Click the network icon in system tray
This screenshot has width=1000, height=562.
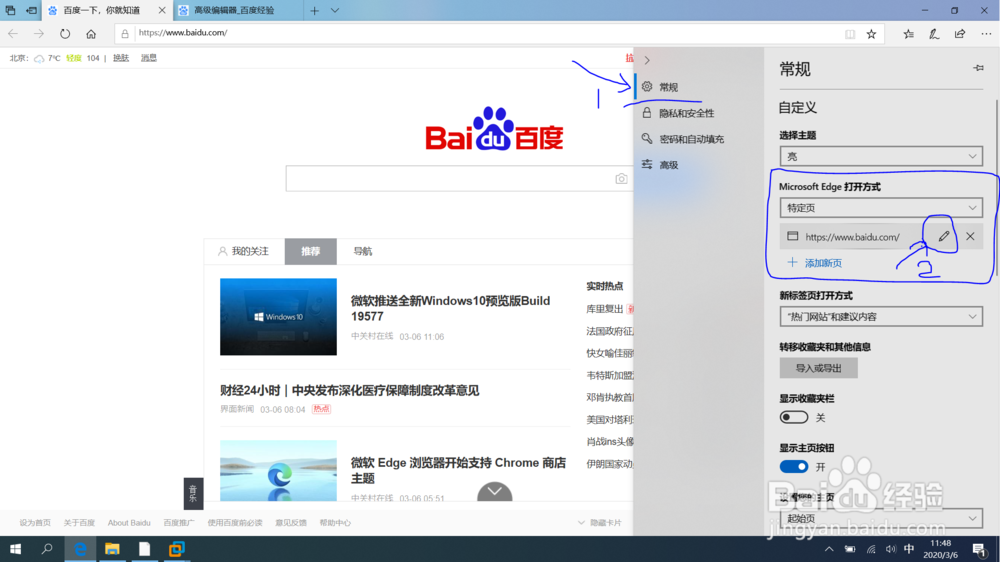point(871,549)
